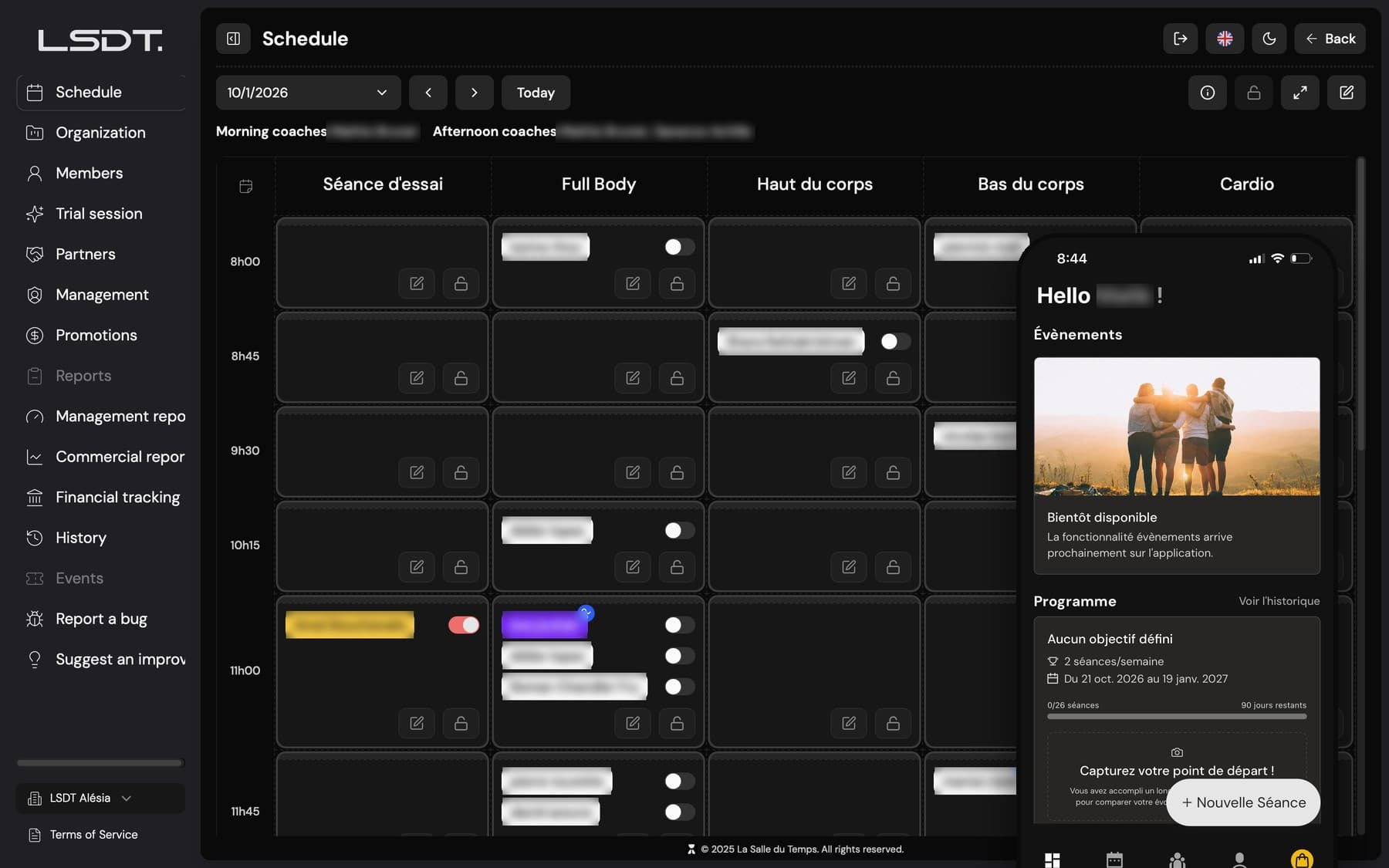Switch language with the UK flag icon
The width and height of the screenshot is (1389, 868).
point(1225,39)
